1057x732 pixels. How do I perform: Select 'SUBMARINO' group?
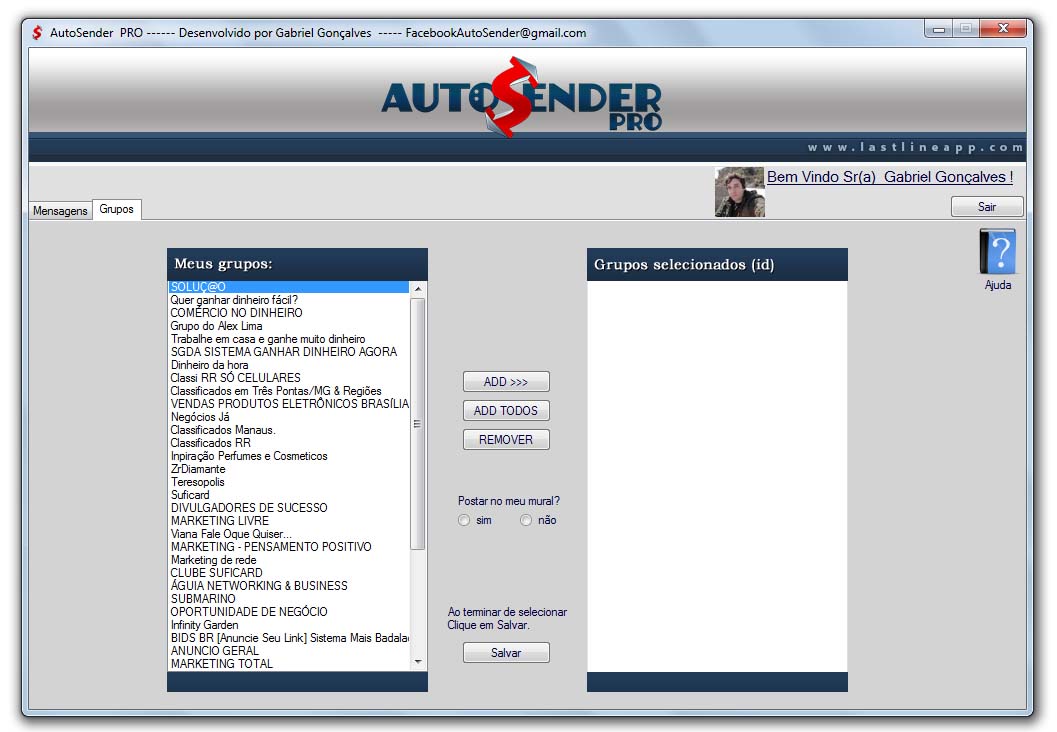click(289, 599)
